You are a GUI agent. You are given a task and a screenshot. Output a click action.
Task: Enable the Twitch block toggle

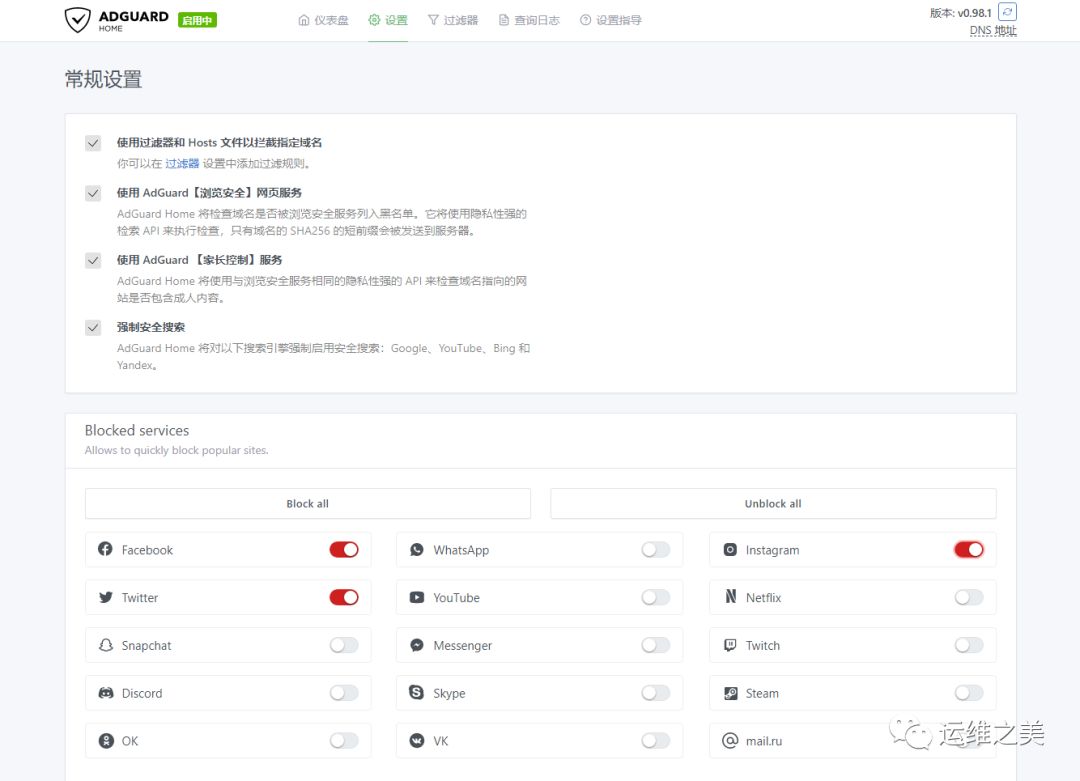pos(969,645)
